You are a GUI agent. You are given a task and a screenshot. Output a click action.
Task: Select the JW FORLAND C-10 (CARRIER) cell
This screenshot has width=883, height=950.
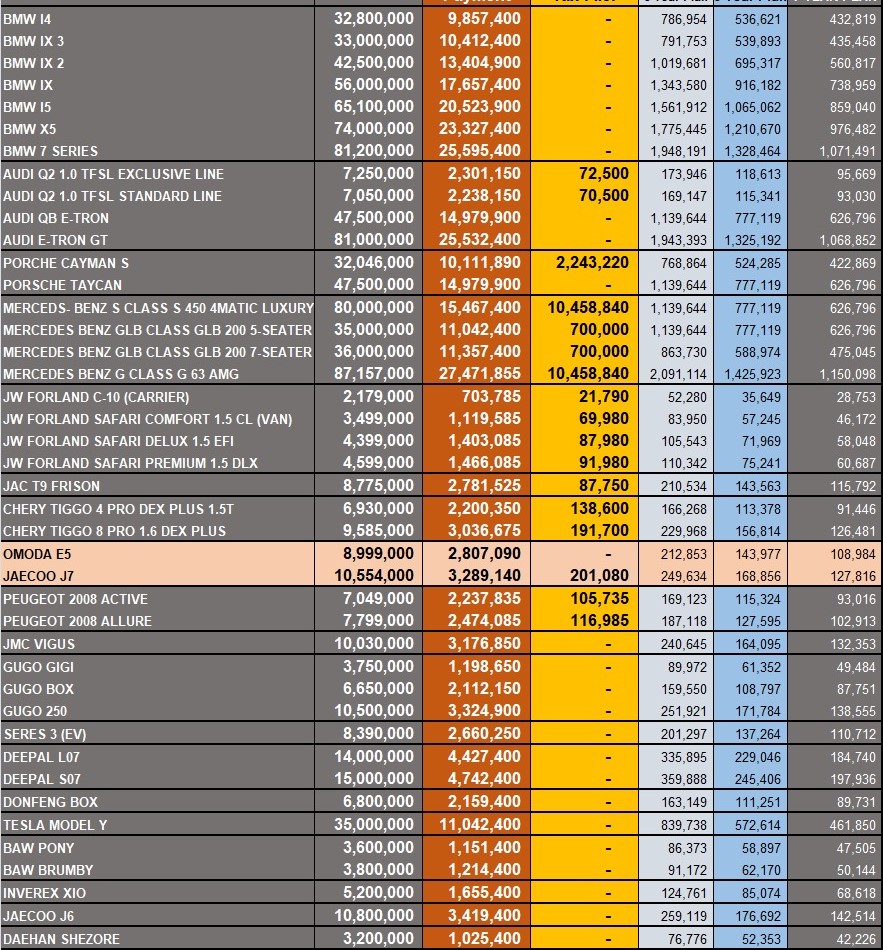click(x=158, y=397)
